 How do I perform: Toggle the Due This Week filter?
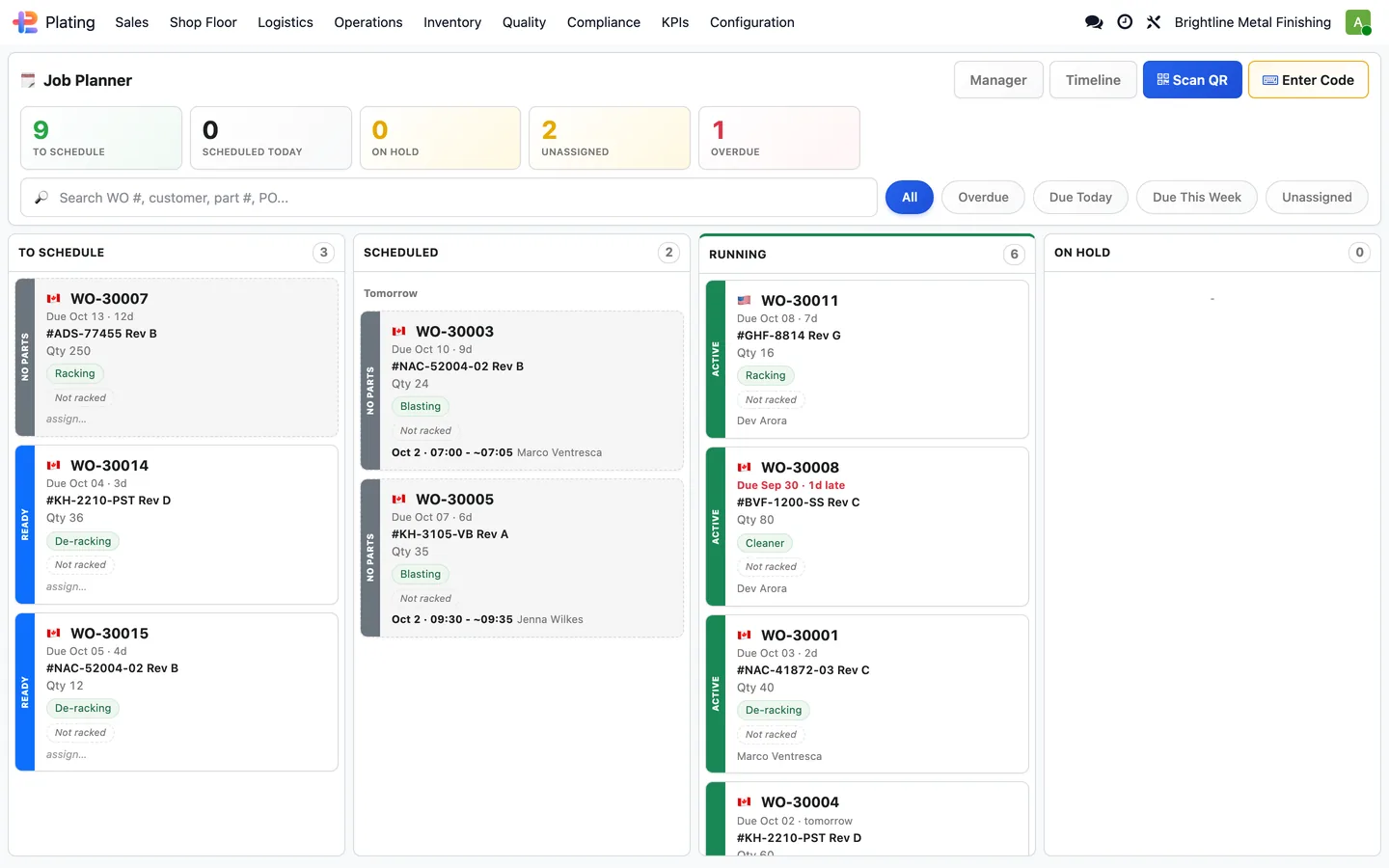pyautogui.click(x=1197, y=198)
